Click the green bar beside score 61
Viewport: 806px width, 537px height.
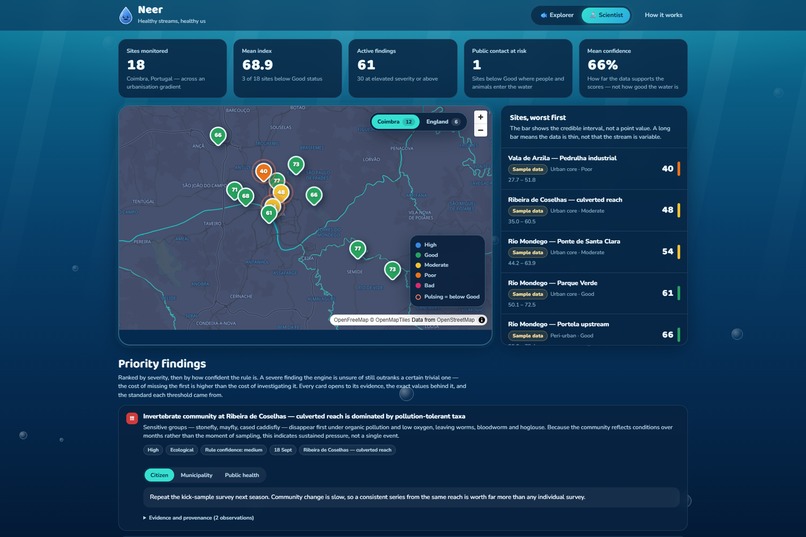pyautogui.click(x=679, y=293)
